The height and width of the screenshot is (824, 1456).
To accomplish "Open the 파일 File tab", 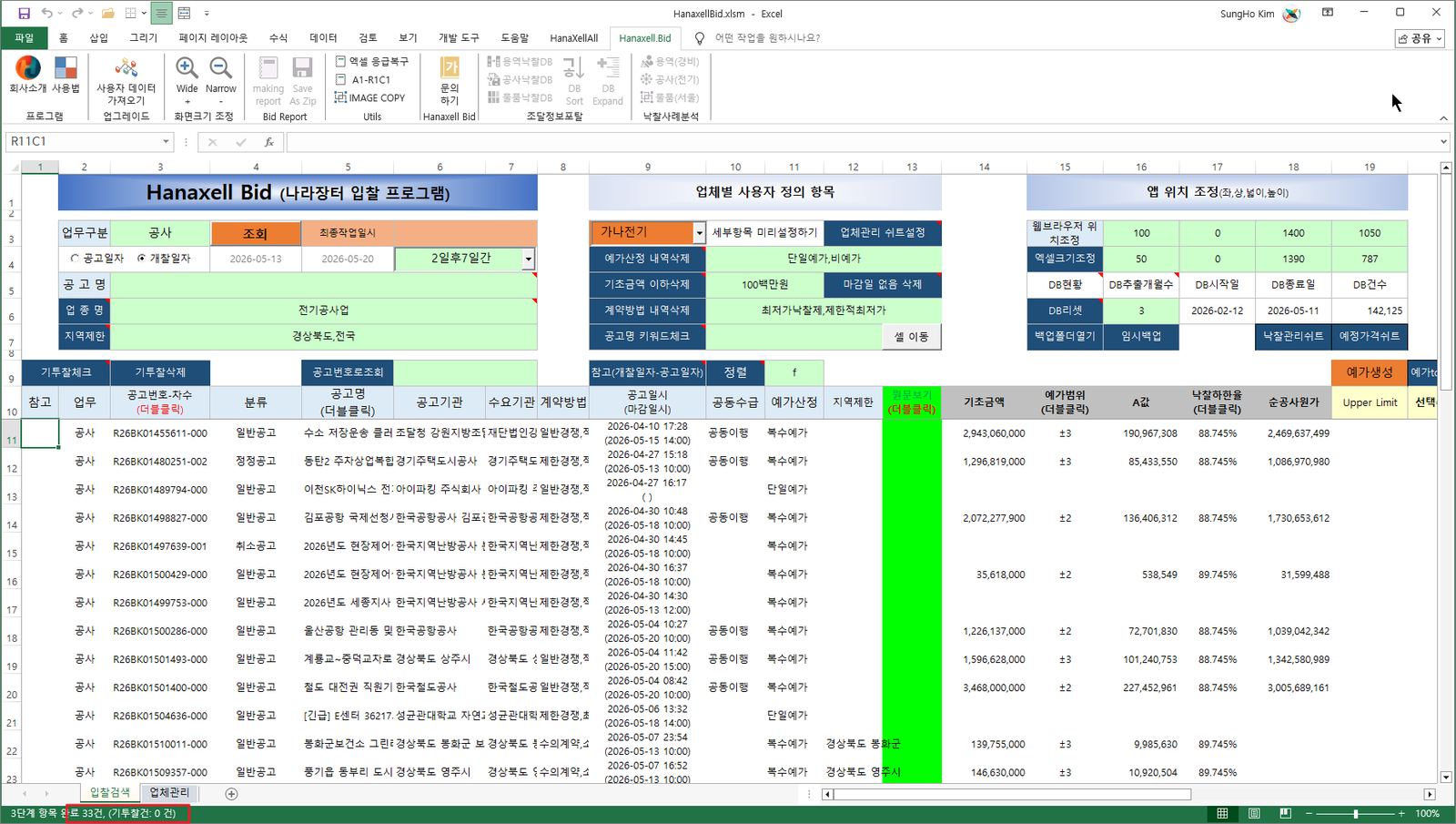I will [x=25, y=38].
